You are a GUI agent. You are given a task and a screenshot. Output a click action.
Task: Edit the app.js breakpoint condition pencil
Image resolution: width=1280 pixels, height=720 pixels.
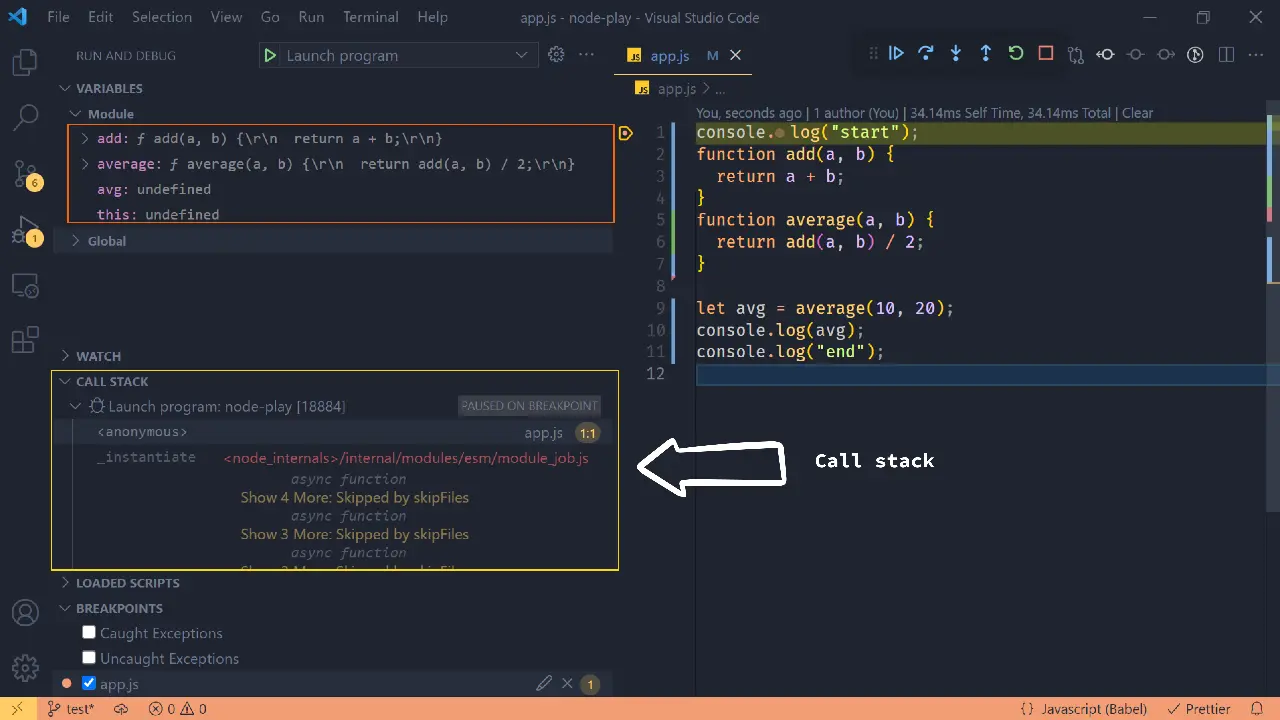coord(544,684)
